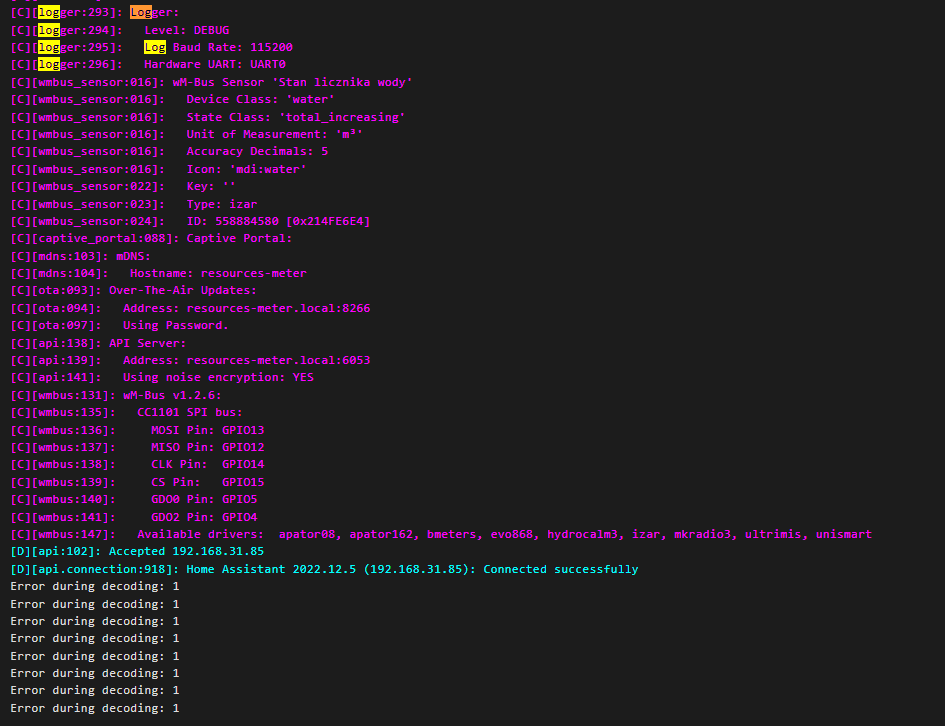Click the OTA address resources-meter.local:8266

click(x=278, y=308)
